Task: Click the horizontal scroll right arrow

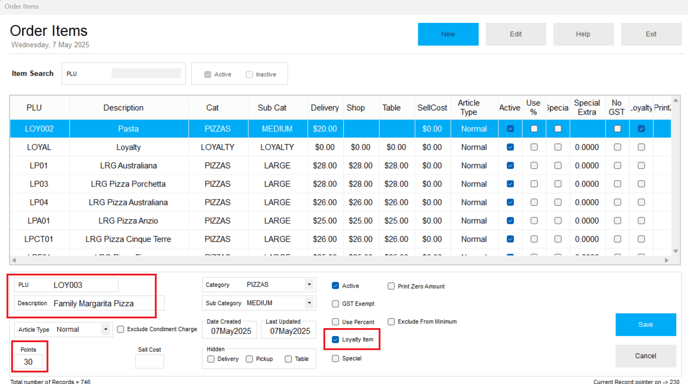Action: click(x=666, y=260)
